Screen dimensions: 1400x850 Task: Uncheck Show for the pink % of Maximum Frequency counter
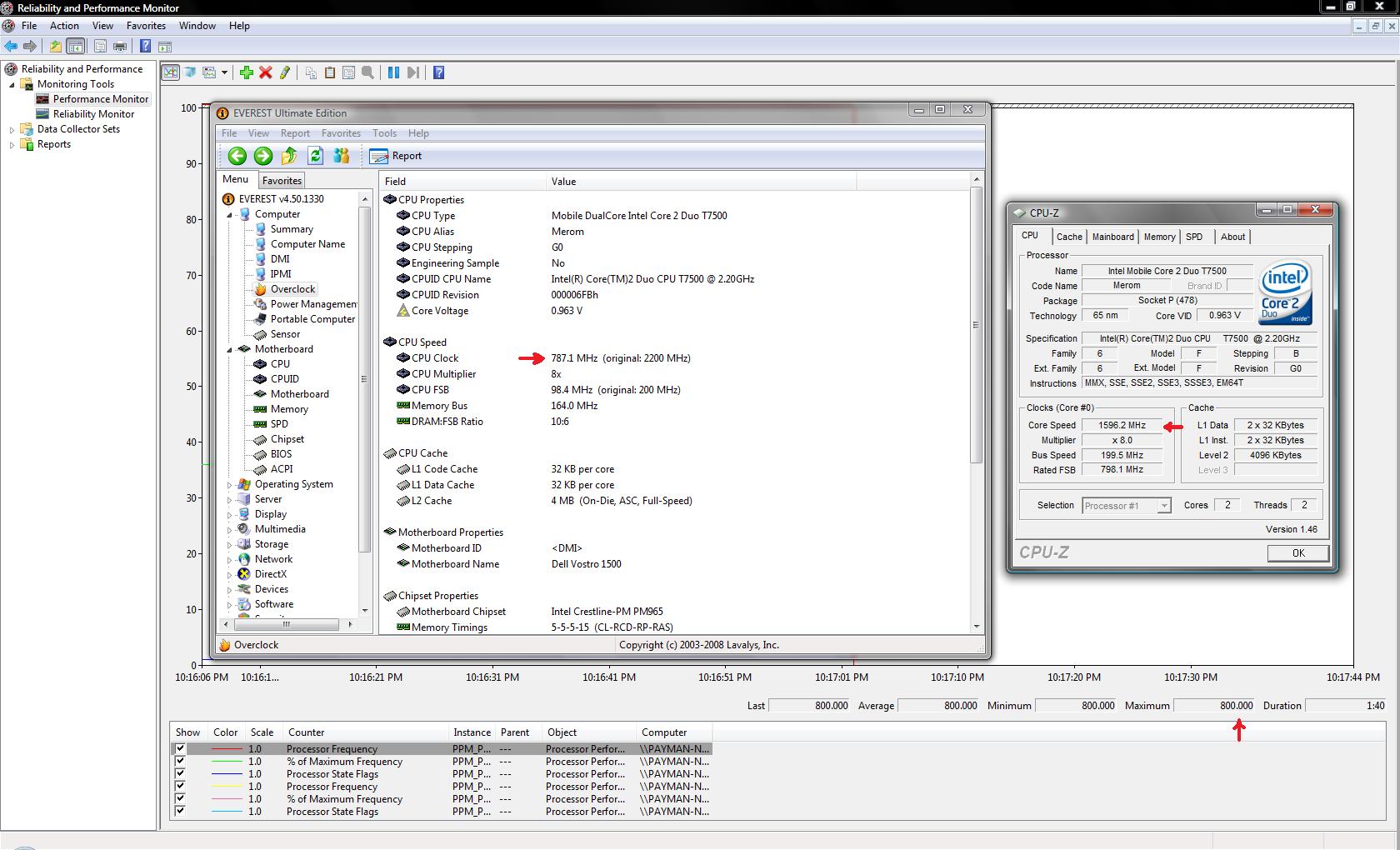(179, 798)
